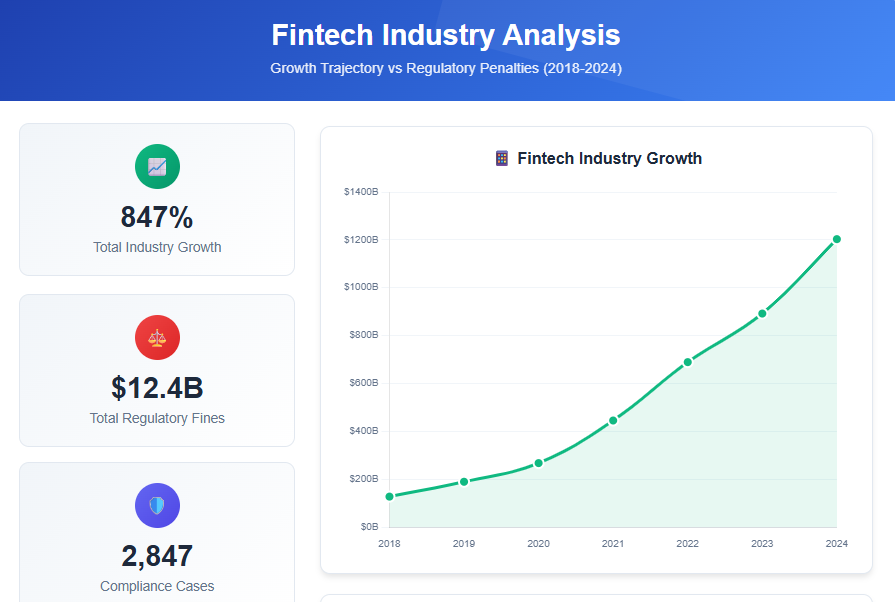Click the 2020 data point on the line
The height and width of the screenshot is (602, 895).
(x=538, y=462)
